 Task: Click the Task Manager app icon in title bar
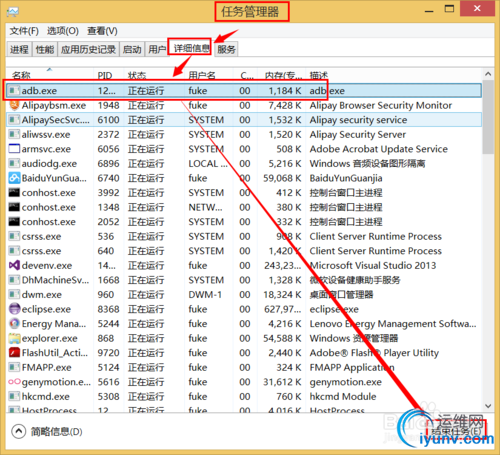tap(13, 12)
